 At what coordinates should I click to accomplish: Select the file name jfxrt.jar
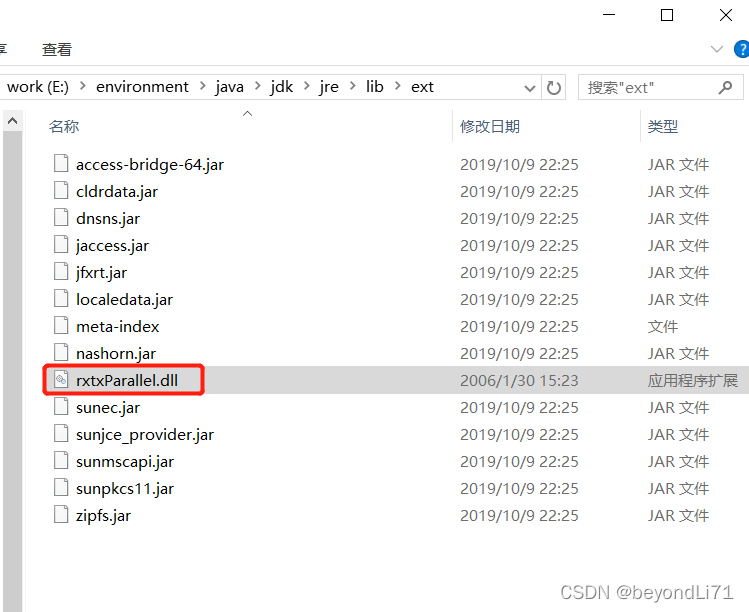tap(101, 272)
